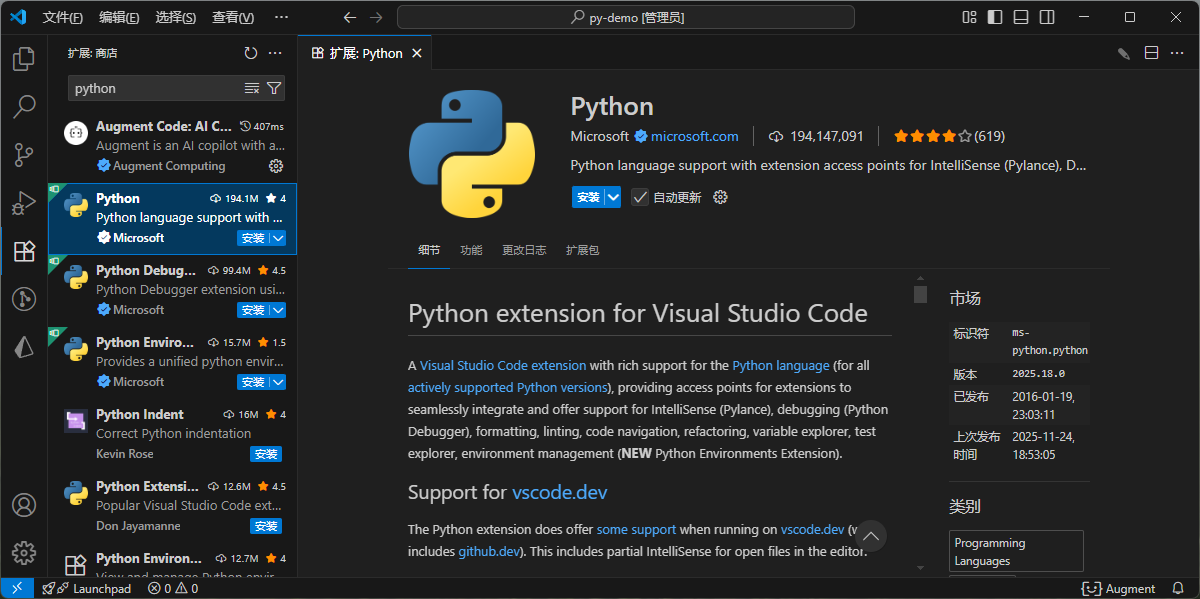This screenshot has height=599, width=1200.
Task: Click the filter extensions funnel icon
Action: [274, 88]
